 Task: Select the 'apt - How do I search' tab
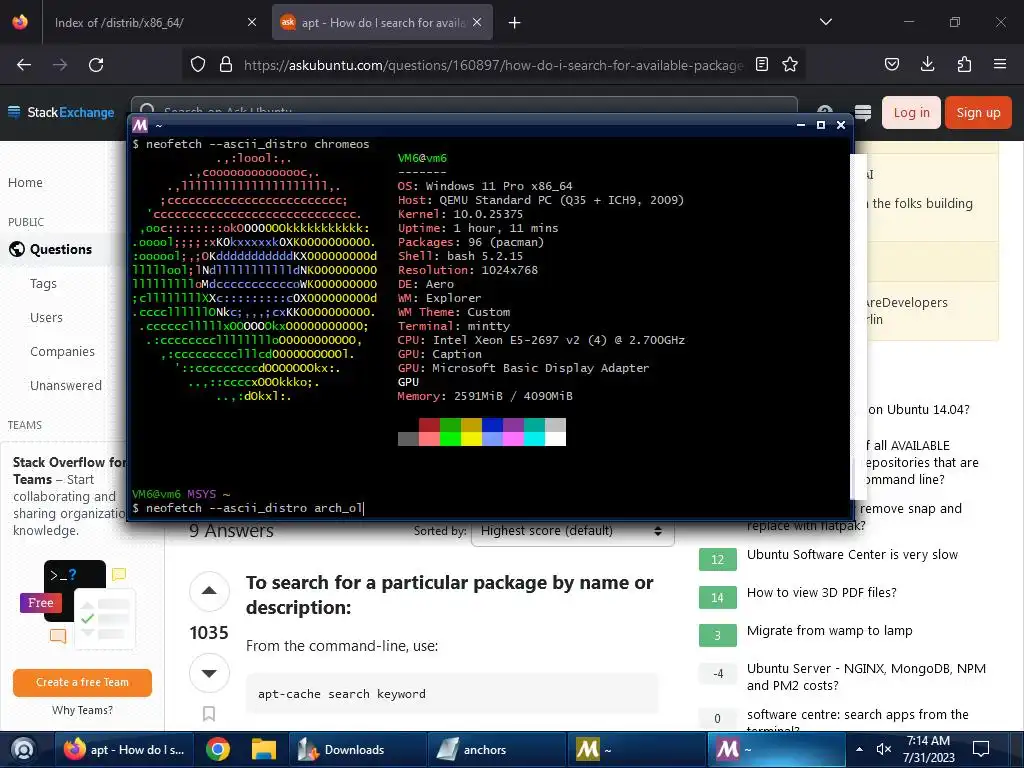point(382,22)
